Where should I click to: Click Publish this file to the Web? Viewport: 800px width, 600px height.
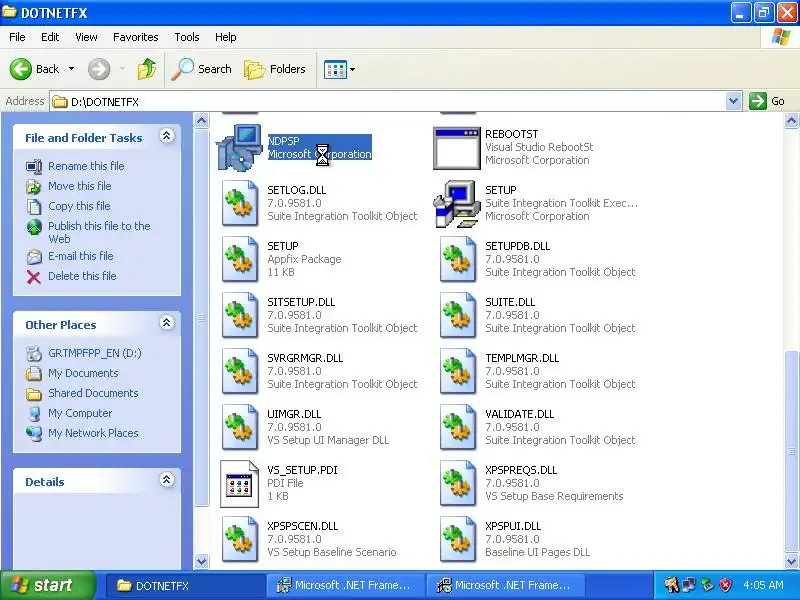coord(99,232)
